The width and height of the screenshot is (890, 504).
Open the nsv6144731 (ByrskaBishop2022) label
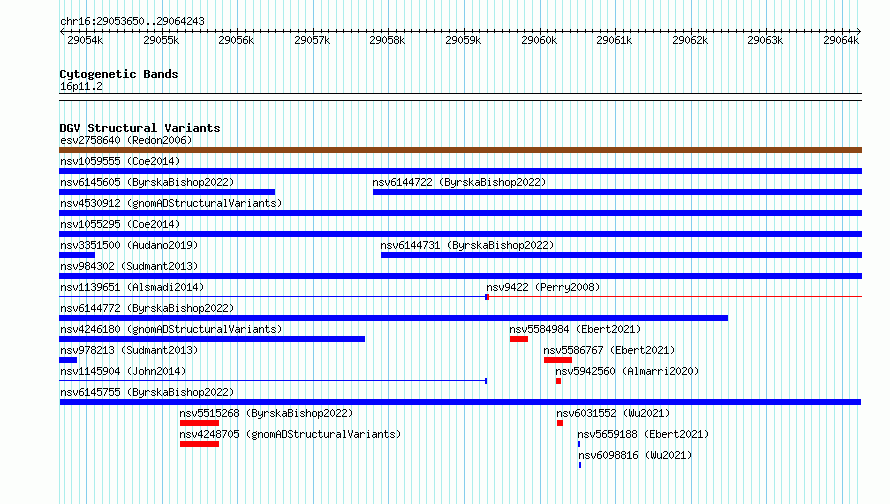click(467, 245)
